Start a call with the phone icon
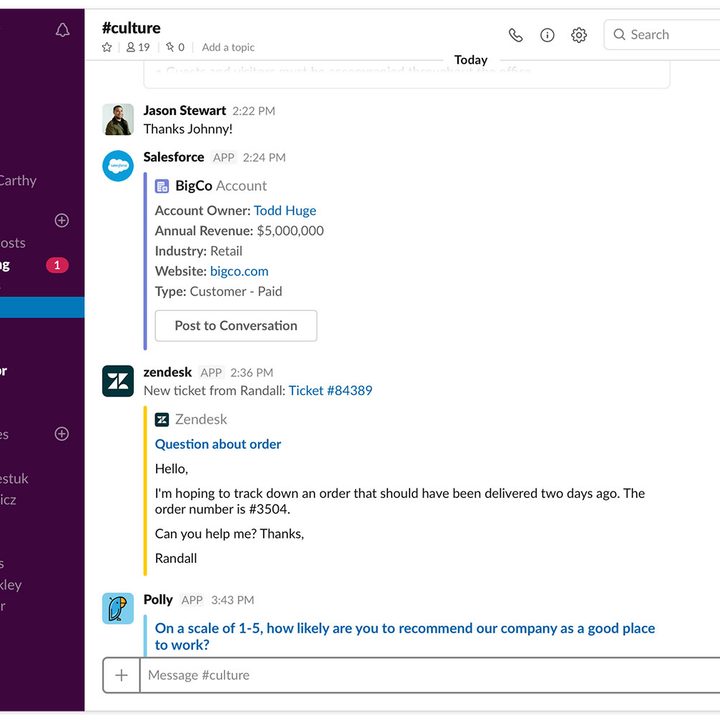This screenshot has height=720, width=720. click(516, 35)
